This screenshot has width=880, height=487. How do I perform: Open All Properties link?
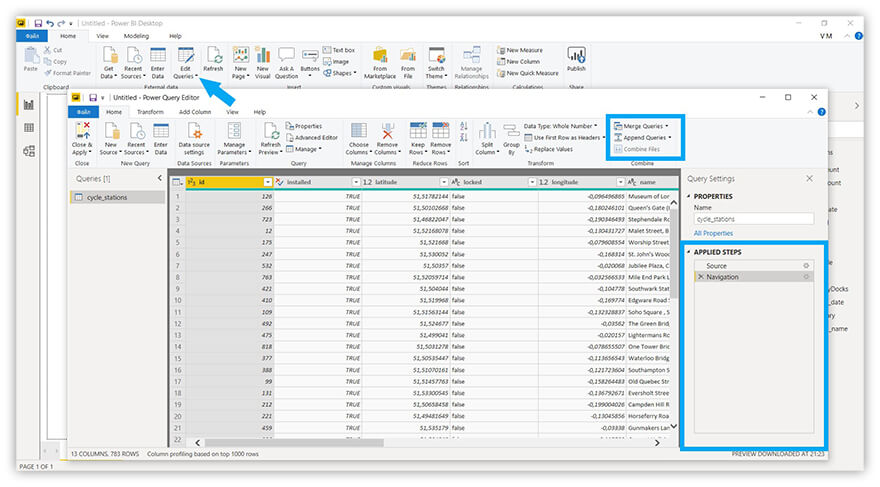tap(713, 233)
